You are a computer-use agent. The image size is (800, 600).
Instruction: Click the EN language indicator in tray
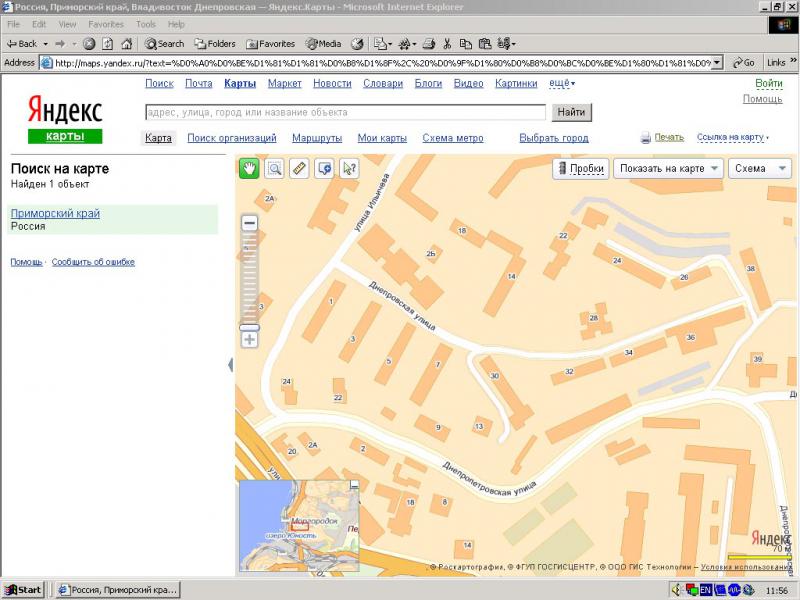click(x=706, y=590)
